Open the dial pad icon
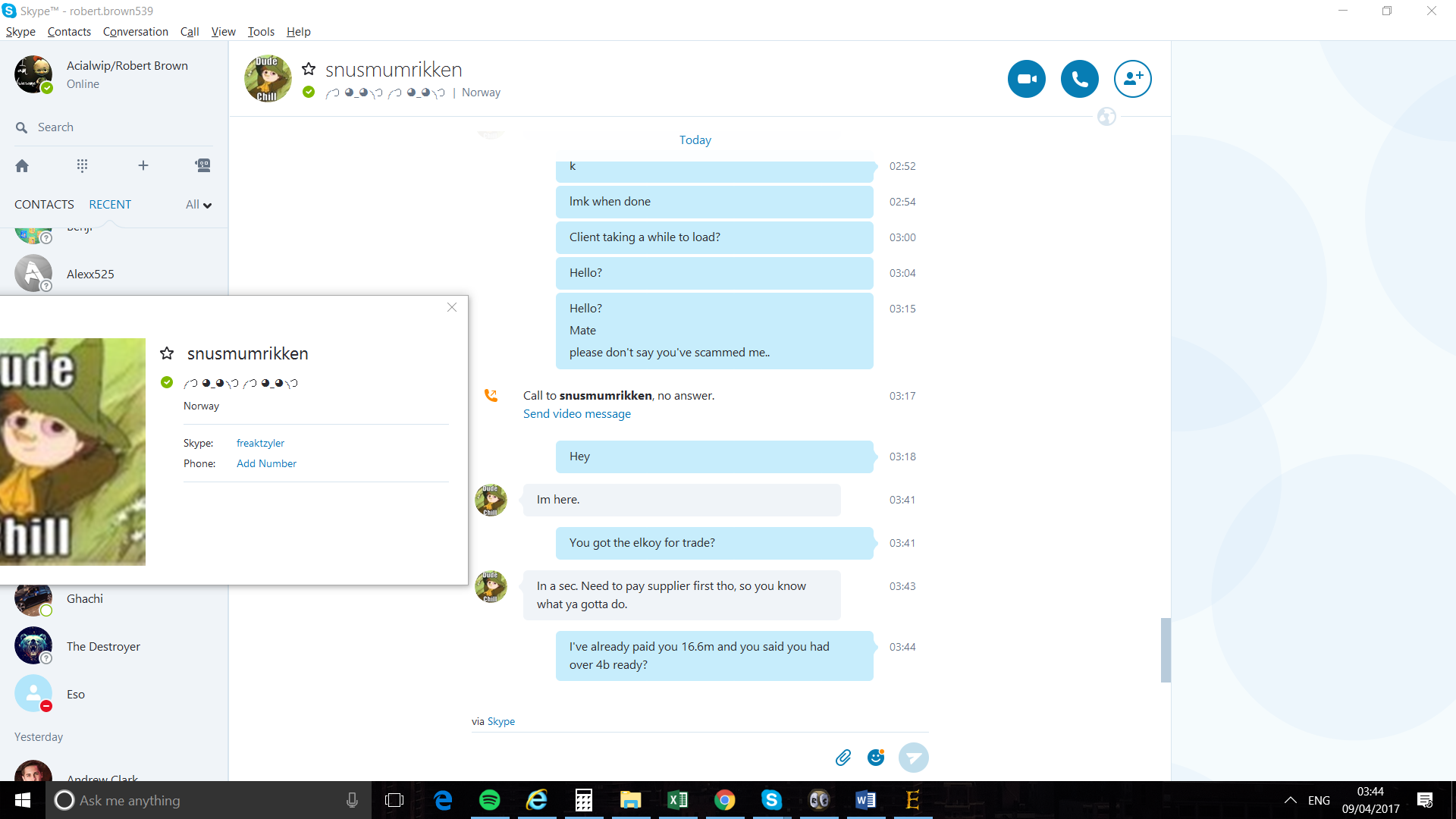 pyautogui.click(x=82, y=165)
